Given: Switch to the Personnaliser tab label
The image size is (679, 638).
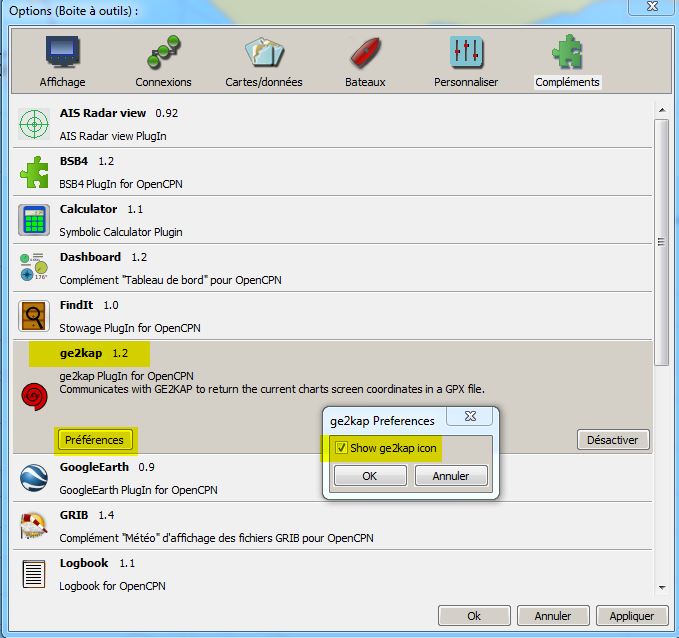Looking at the screenshot, I should [466, 82].
